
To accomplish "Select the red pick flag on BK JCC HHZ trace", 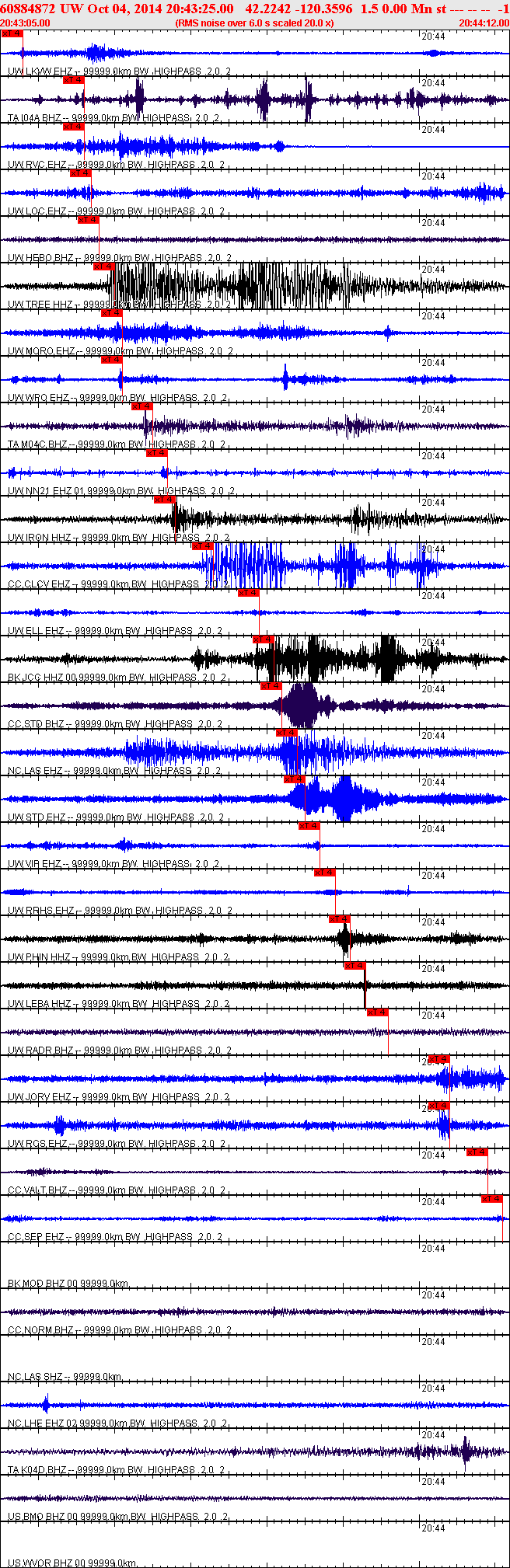I will coord(264,639).
